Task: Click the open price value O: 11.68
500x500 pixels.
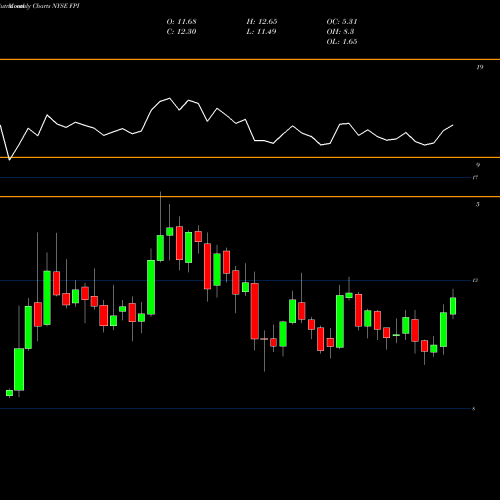Action: click(x=181, y=22)
